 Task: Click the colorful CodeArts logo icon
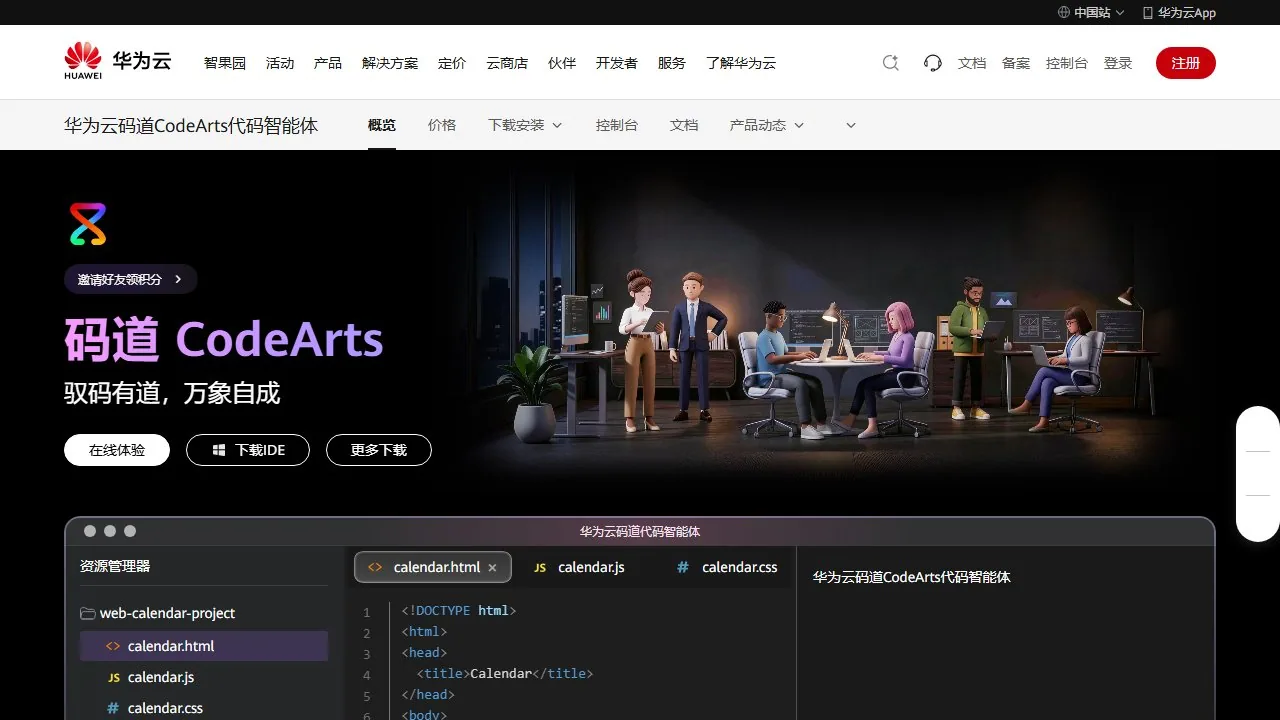coord(88,224)
